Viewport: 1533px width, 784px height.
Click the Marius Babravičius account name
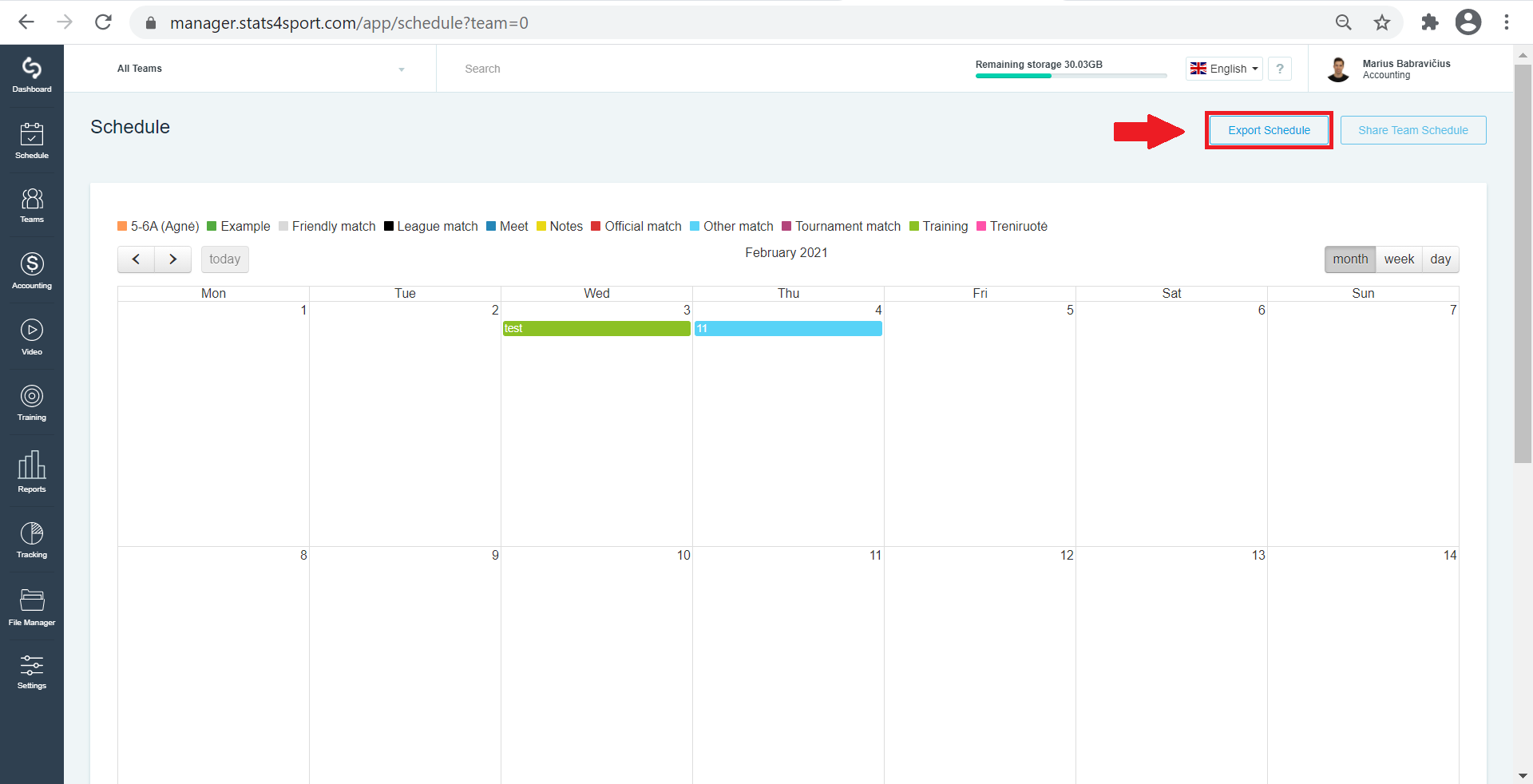pos(1406,64)
